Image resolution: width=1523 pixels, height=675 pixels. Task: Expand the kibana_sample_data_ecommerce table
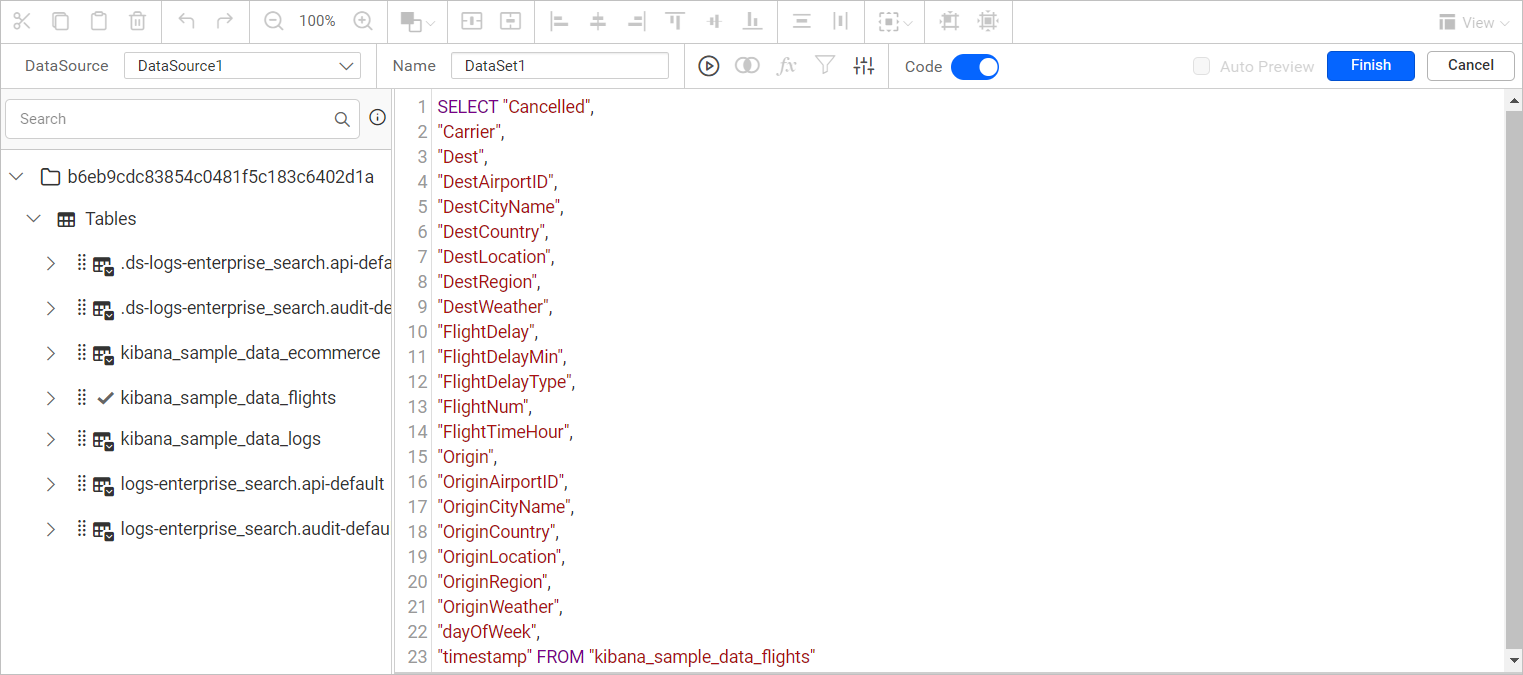pyautogui.click(x=51, y=353)
